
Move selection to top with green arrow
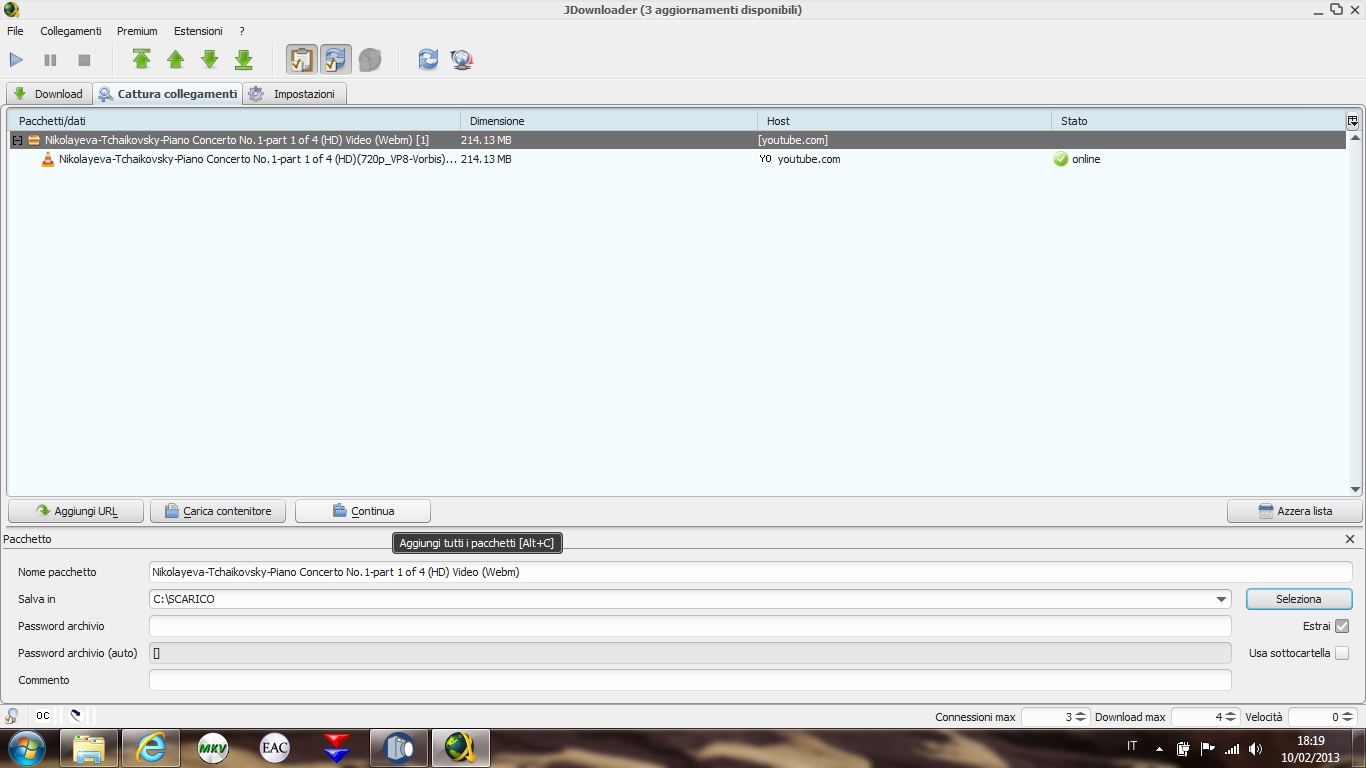pos(142,60)
